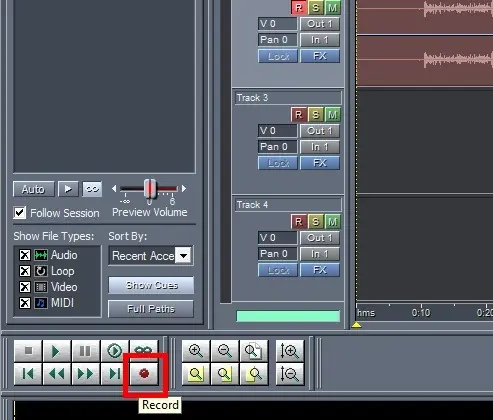Pause playback with the Pause button
Viewport: 493px width, 420px height.
pos(85,351)
